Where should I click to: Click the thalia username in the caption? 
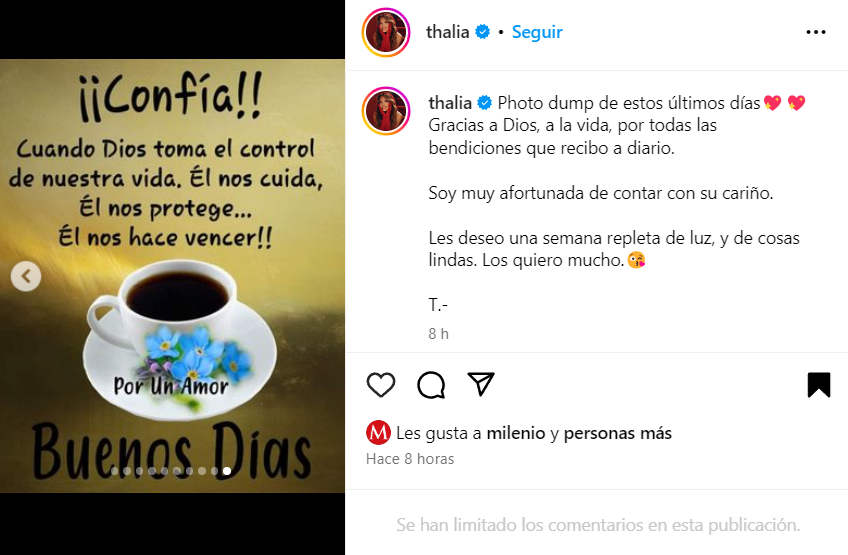[x=450, y=103]
